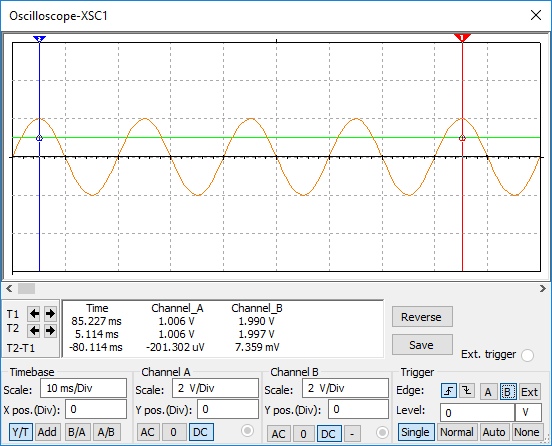Image resolution: width=552 pixels, height=446 pixels.
Task: Click Channel_A difference -201.302 uV
Action: (175, 347)
